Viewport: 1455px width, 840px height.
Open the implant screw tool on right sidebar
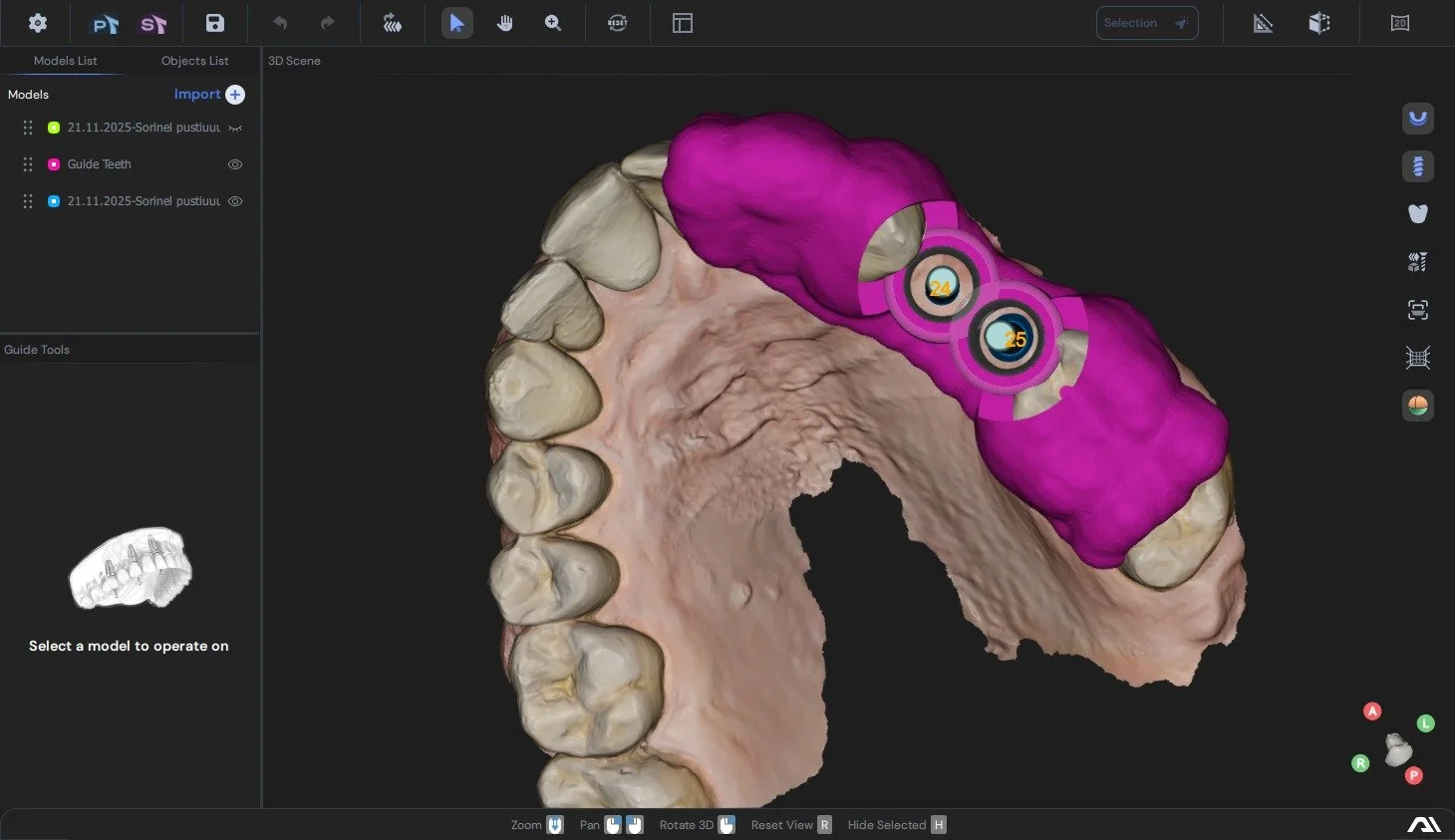click(x=1417, y=166)
